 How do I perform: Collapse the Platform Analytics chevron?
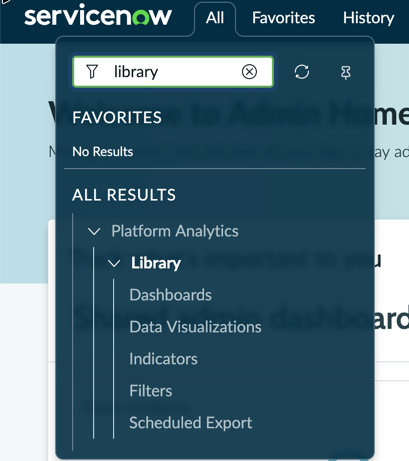pyautogui.click(x=94, y=231)
